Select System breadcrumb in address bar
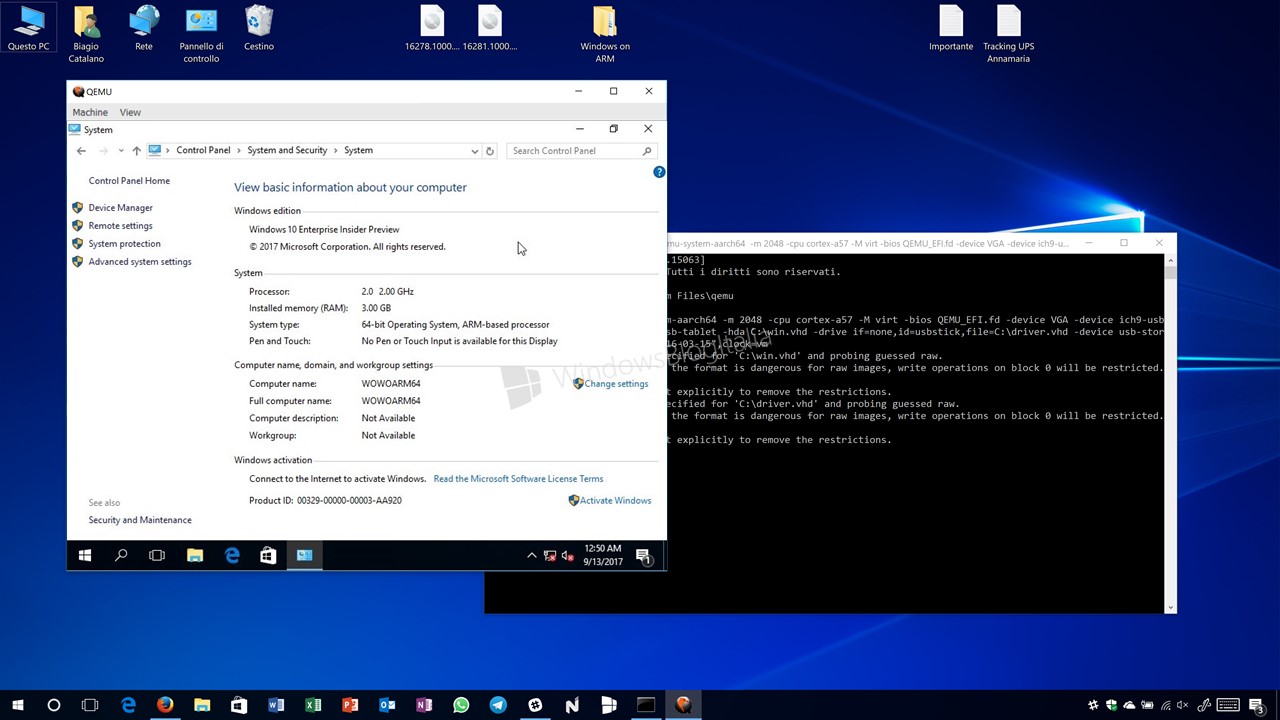This screenshot has height=720, width=1280. 358,151
